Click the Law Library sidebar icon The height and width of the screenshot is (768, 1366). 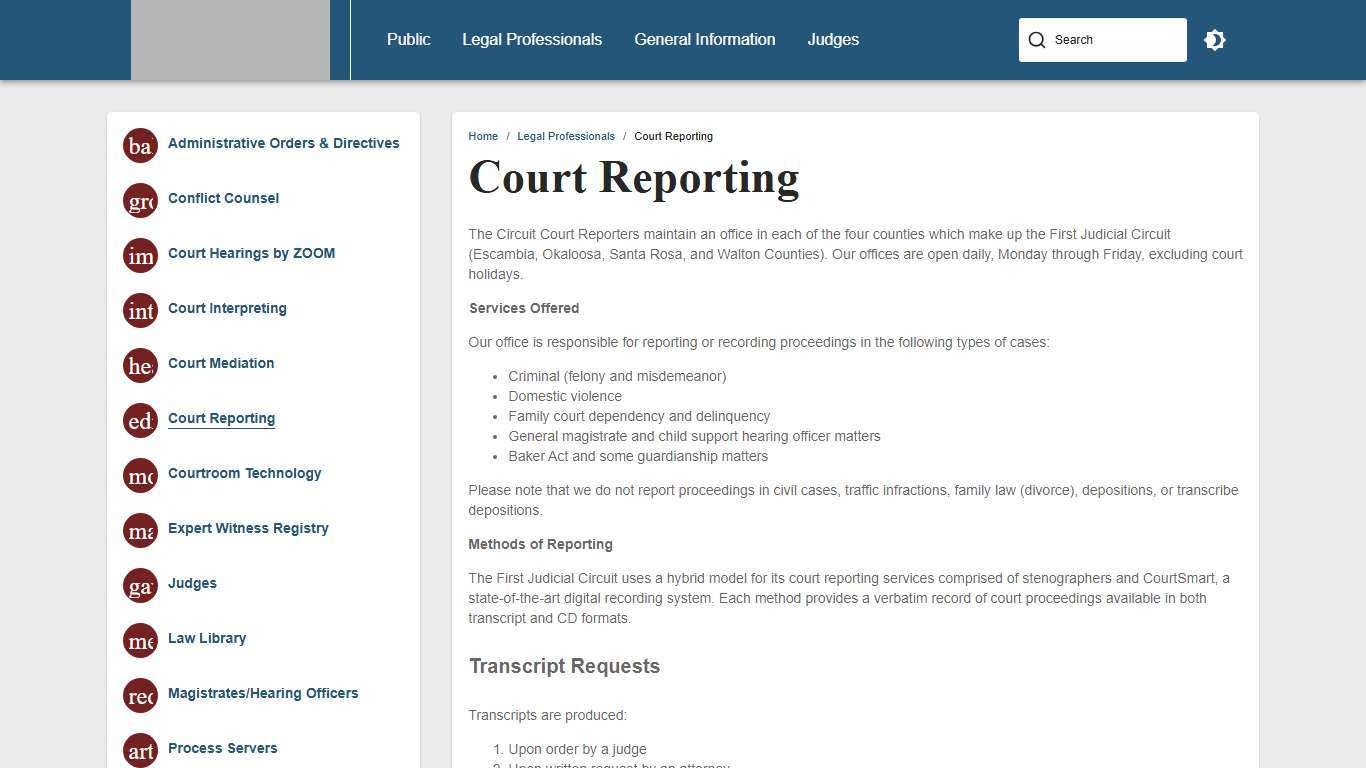tap(140, 640)
